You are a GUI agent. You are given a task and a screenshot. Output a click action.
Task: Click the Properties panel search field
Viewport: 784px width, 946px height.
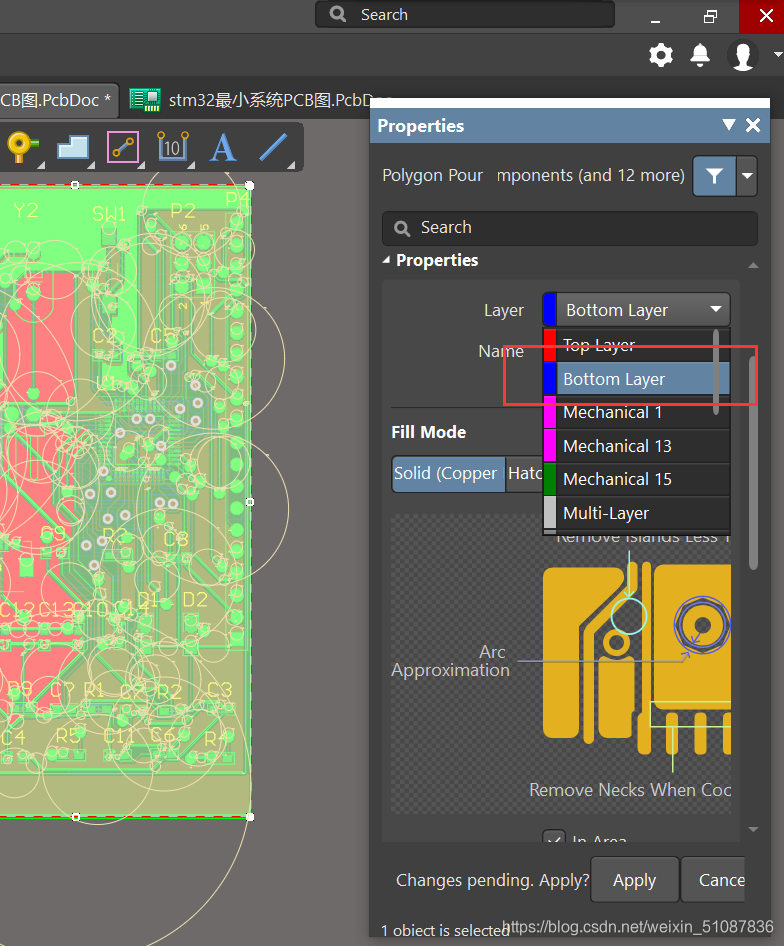pos(570,228)
